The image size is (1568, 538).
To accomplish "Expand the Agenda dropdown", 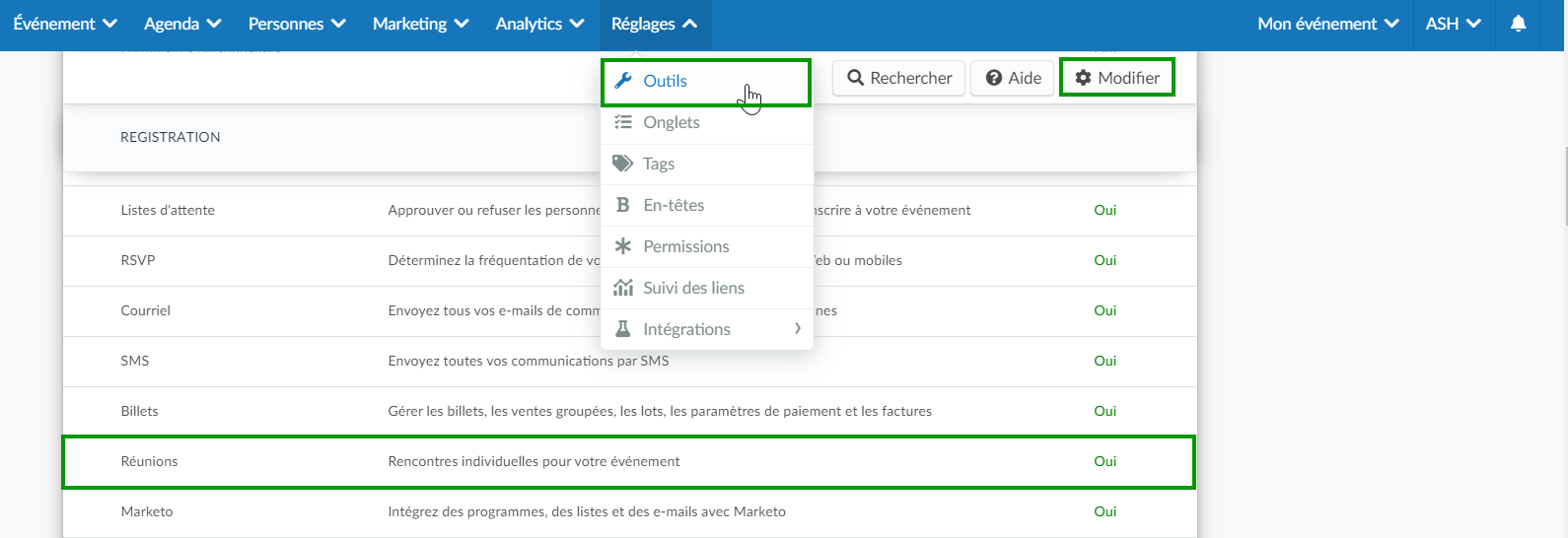I will tap(182, 24).
